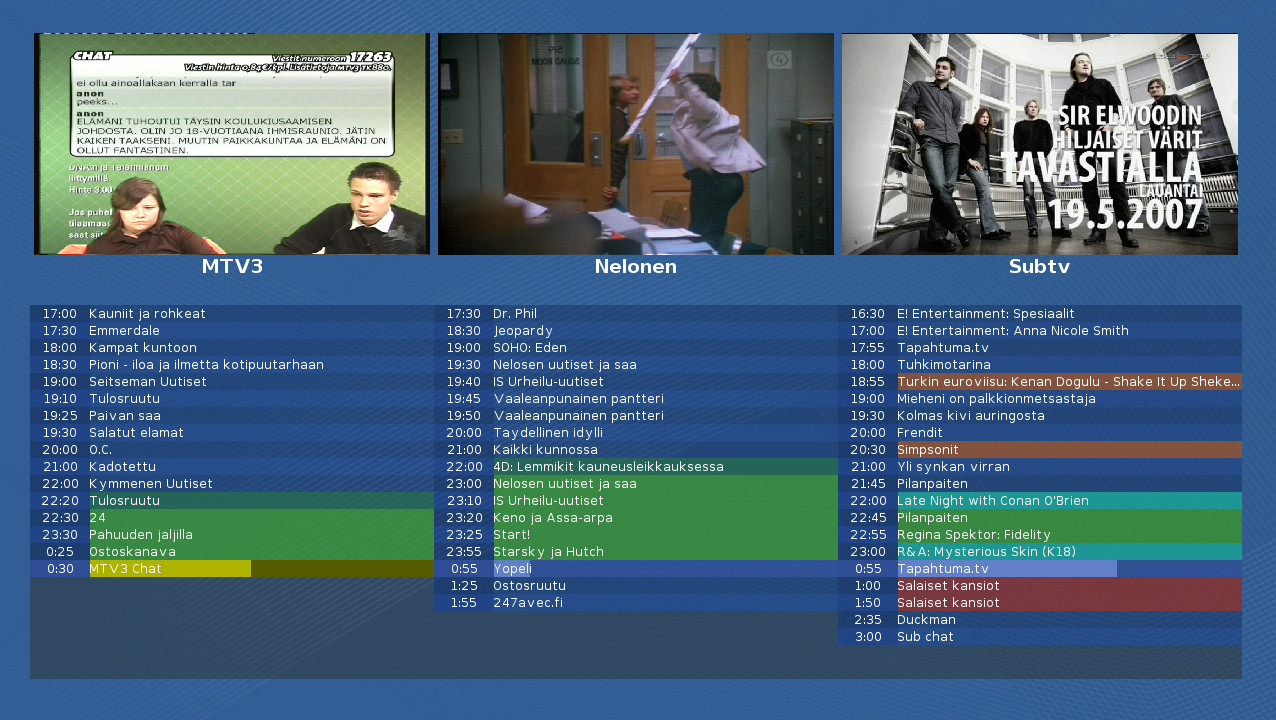The image size is (1276, 720).
Task: Select Tuhkimotarina at 18:00
Action: (x=1040, y=365)
